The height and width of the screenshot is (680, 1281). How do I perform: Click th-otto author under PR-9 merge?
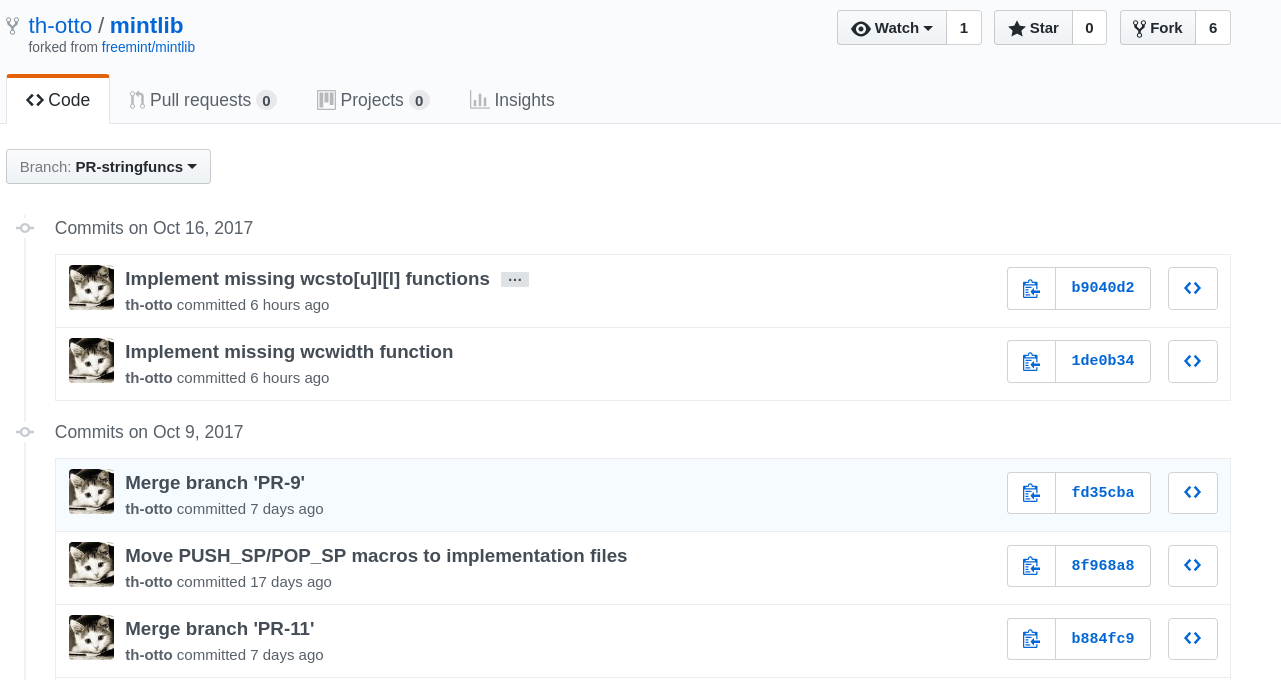pyautogui.click(x=149, y=509)
